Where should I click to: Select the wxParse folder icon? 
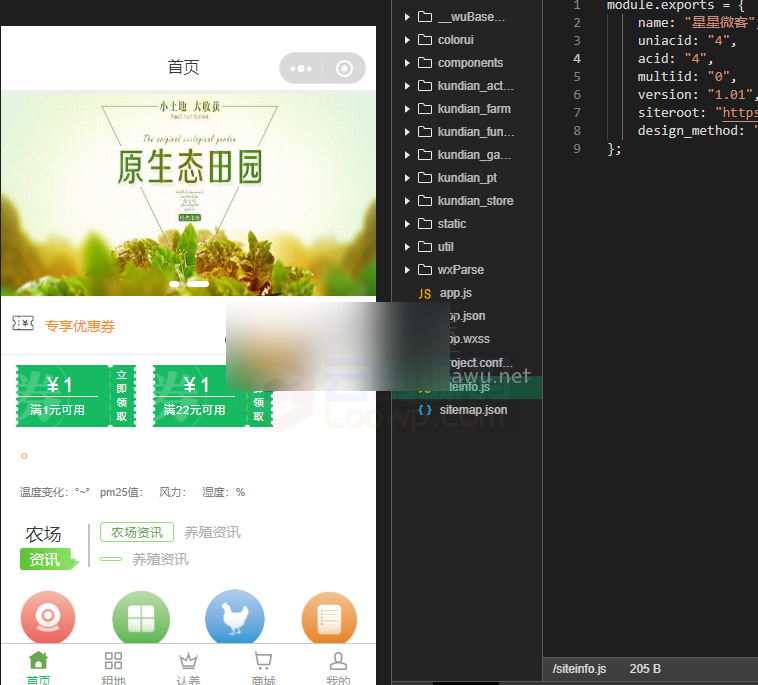coord(425,269)
